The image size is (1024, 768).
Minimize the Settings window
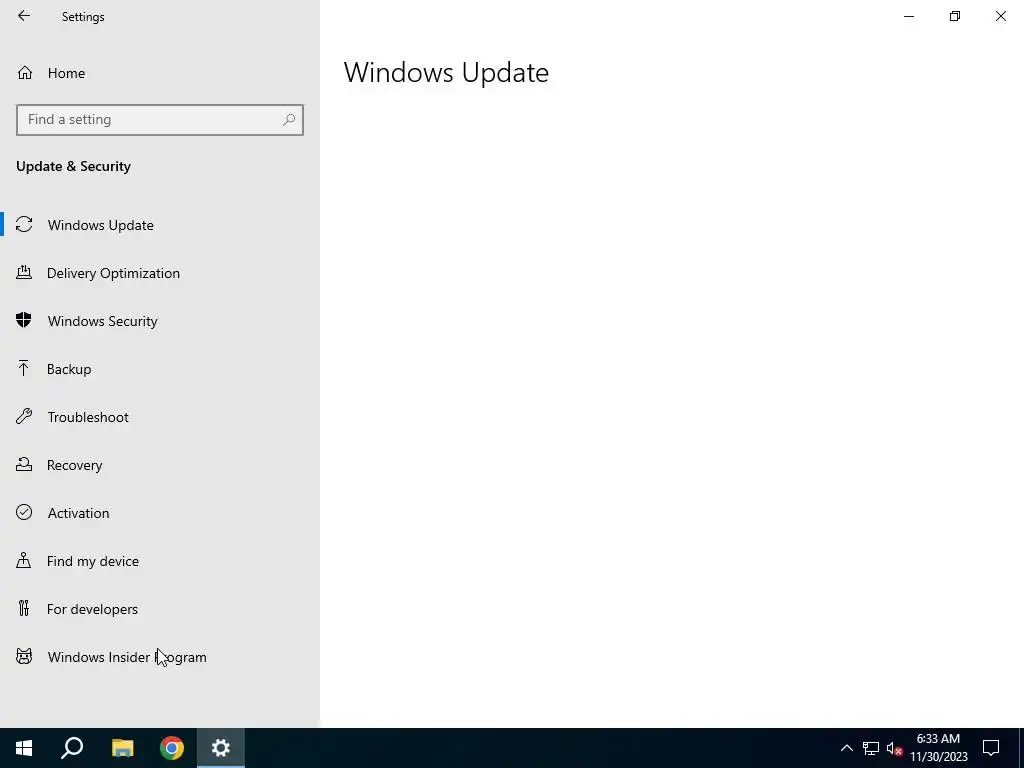908,16
